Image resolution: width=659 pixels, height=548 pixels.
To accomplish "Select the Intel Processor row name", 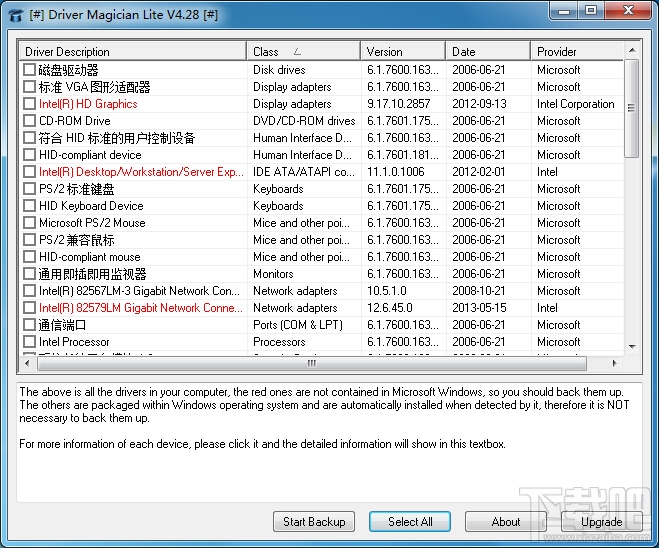I will coord(74,342).
